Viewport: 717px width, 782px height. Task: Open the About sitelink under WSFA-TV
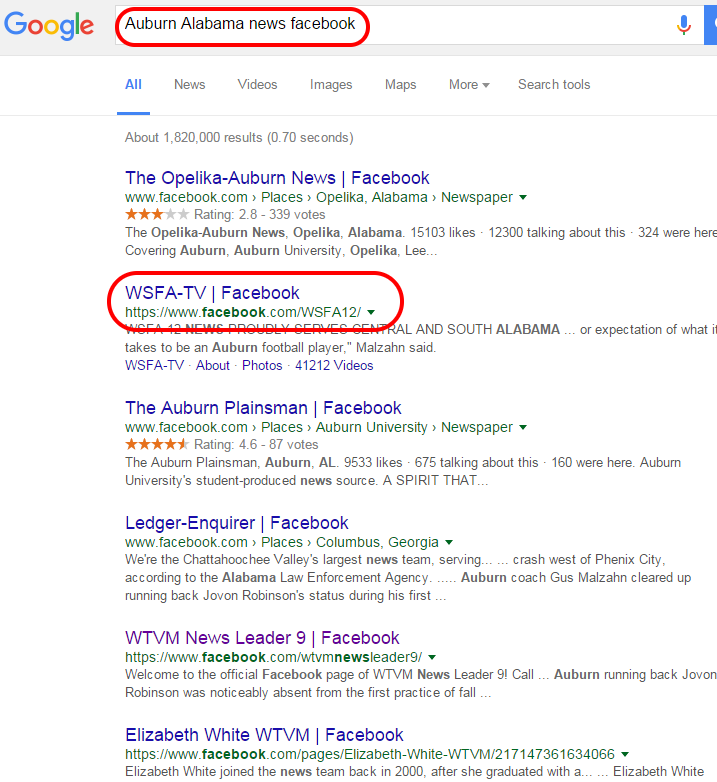[x=212, y=366]
